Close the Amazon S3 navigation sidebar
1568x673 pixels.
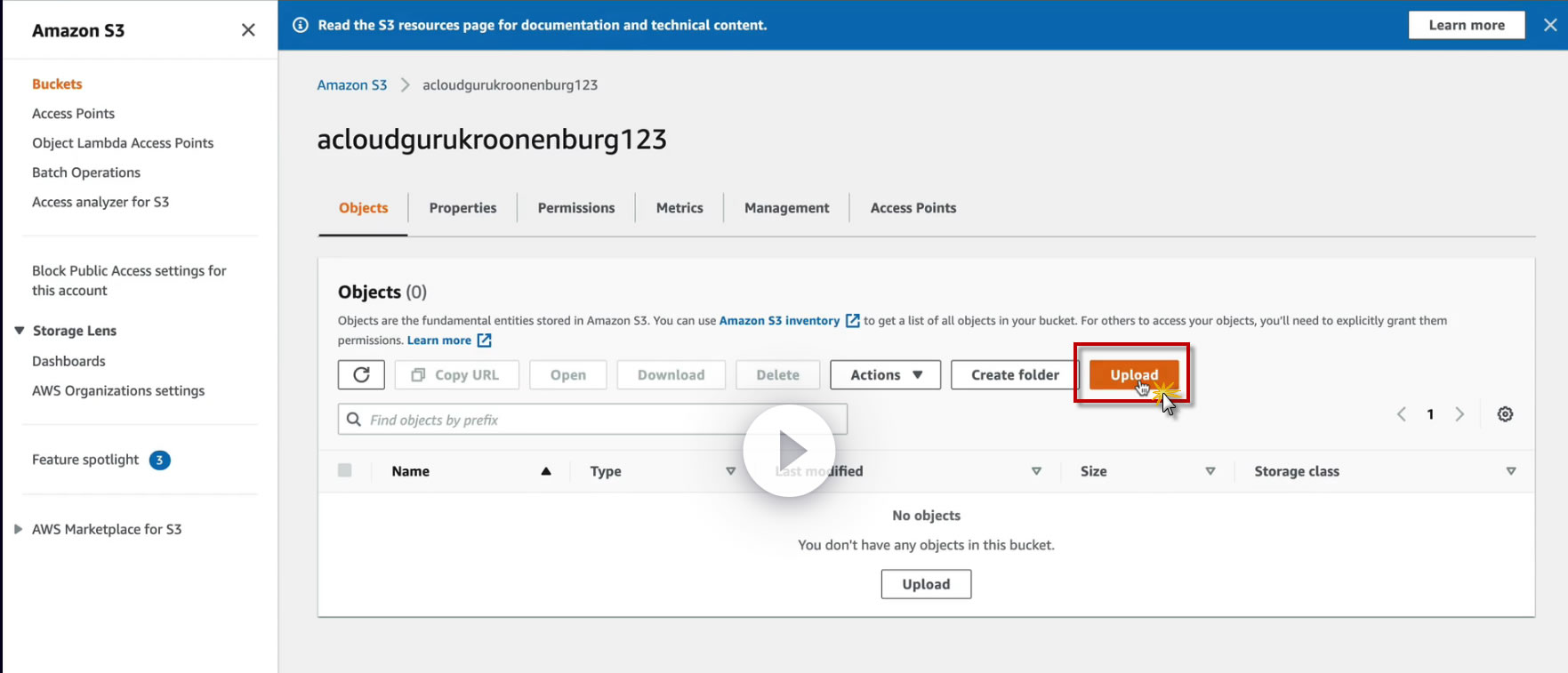(248, 30)
